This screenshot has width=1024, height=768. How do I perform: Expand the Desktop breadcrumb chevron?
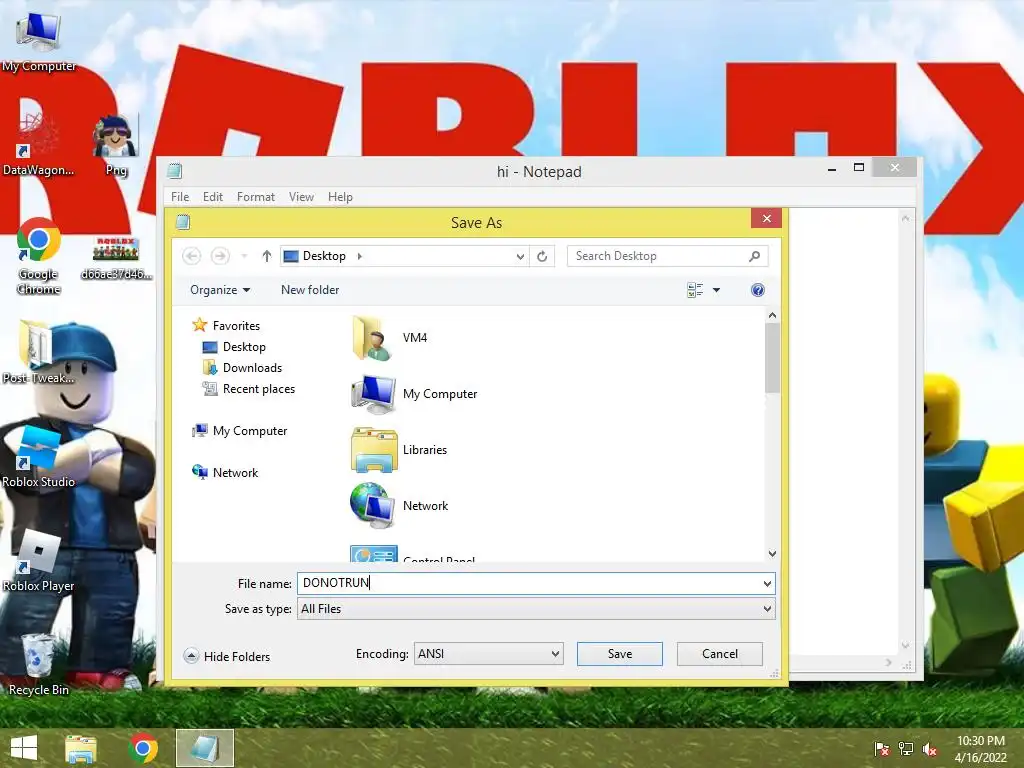coord(360,256)
